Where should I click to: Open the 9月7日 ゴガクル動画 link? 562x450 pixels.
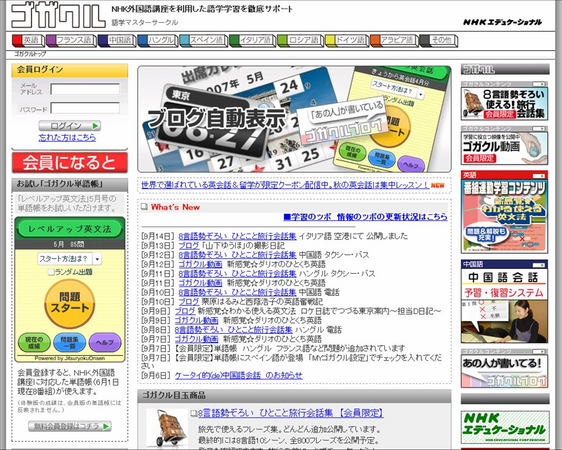pyautogui.click(x=196, y=339)
